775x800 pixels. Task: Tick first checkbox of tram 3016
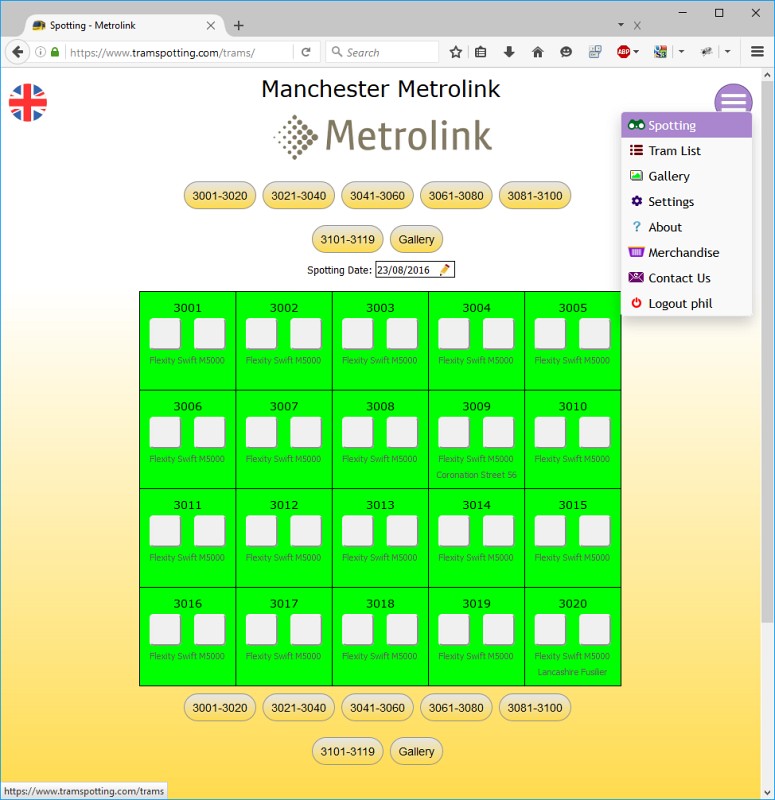(165, 629)
